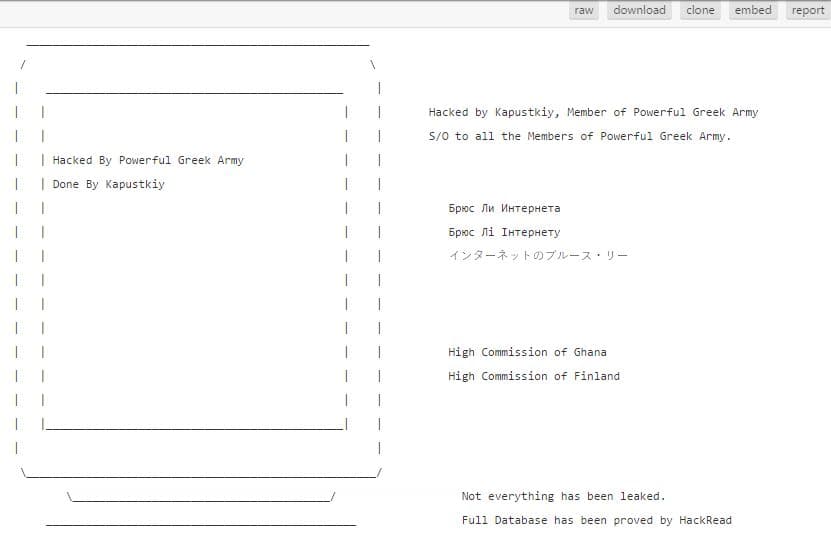Click Russian text 'Брюс Ли Интернета'
The height and width of the screenshot is (538, 831).
(504, 208)
